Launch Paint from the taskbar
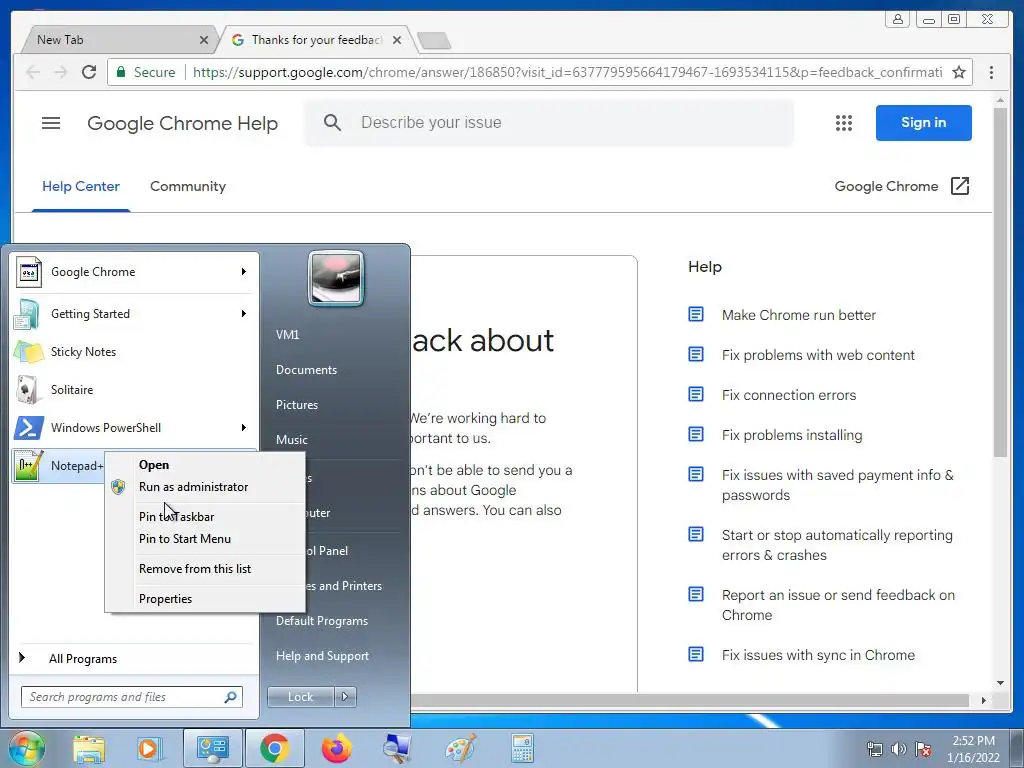The image size is (1024, 768). point(460,748)
